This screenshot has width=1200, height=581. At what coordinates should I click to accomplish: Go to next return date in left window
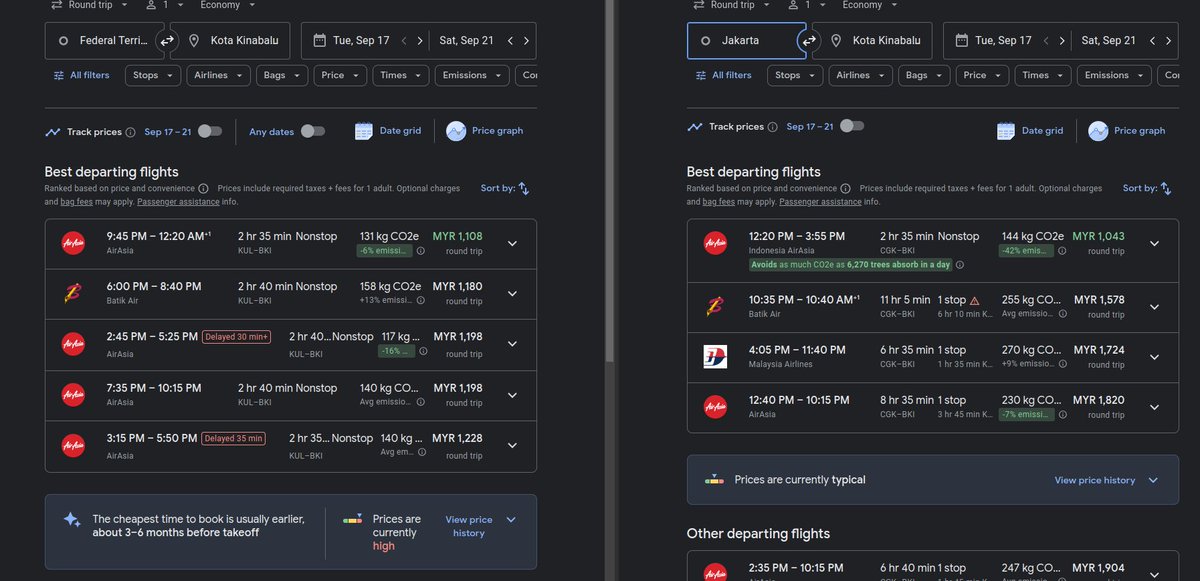pyautogui.click(x=526, y=41)
